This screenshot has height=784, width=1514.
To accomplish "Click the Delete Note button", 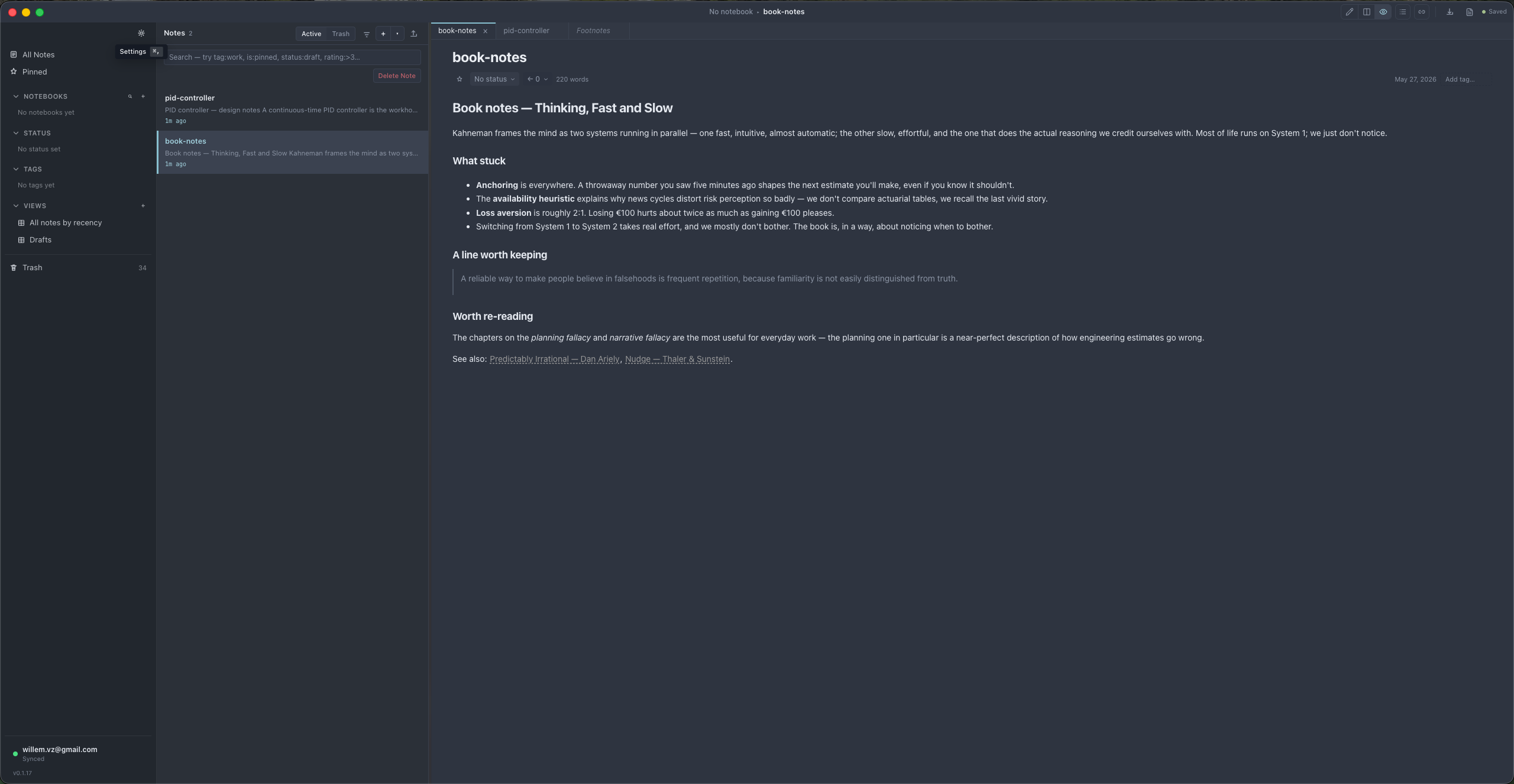I will click(397, 76).
